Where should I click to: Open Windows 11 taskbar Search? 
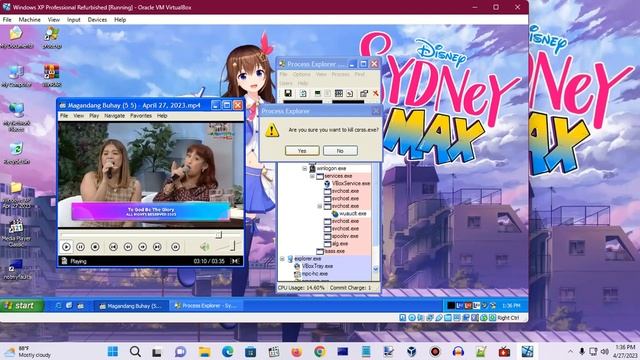136,351
